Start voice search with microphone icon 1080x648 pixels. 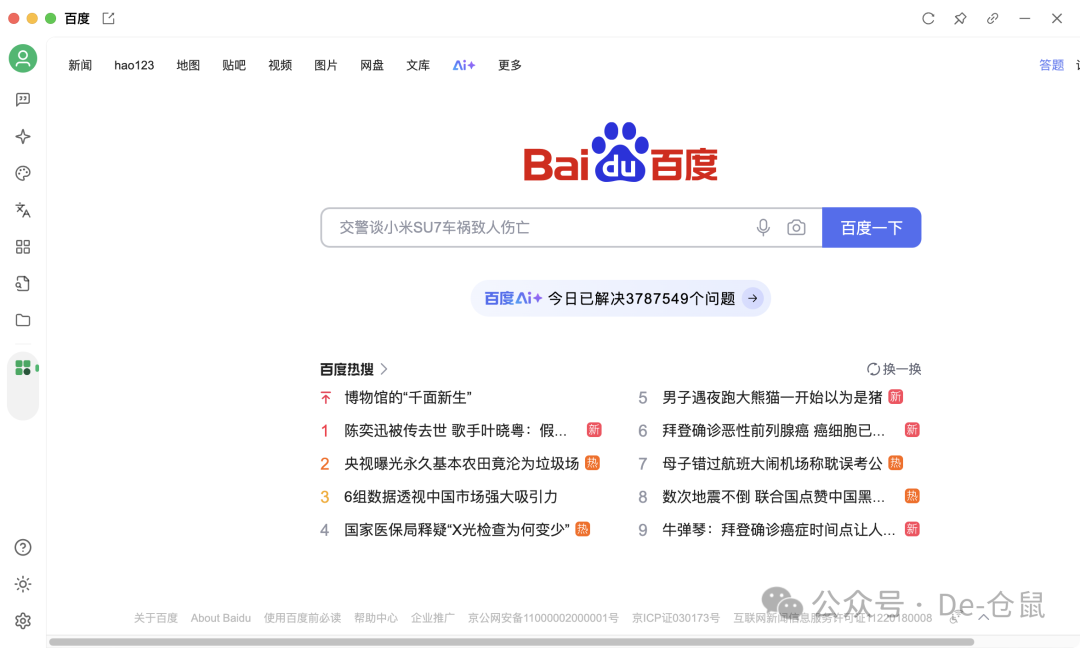click(763, 227)
